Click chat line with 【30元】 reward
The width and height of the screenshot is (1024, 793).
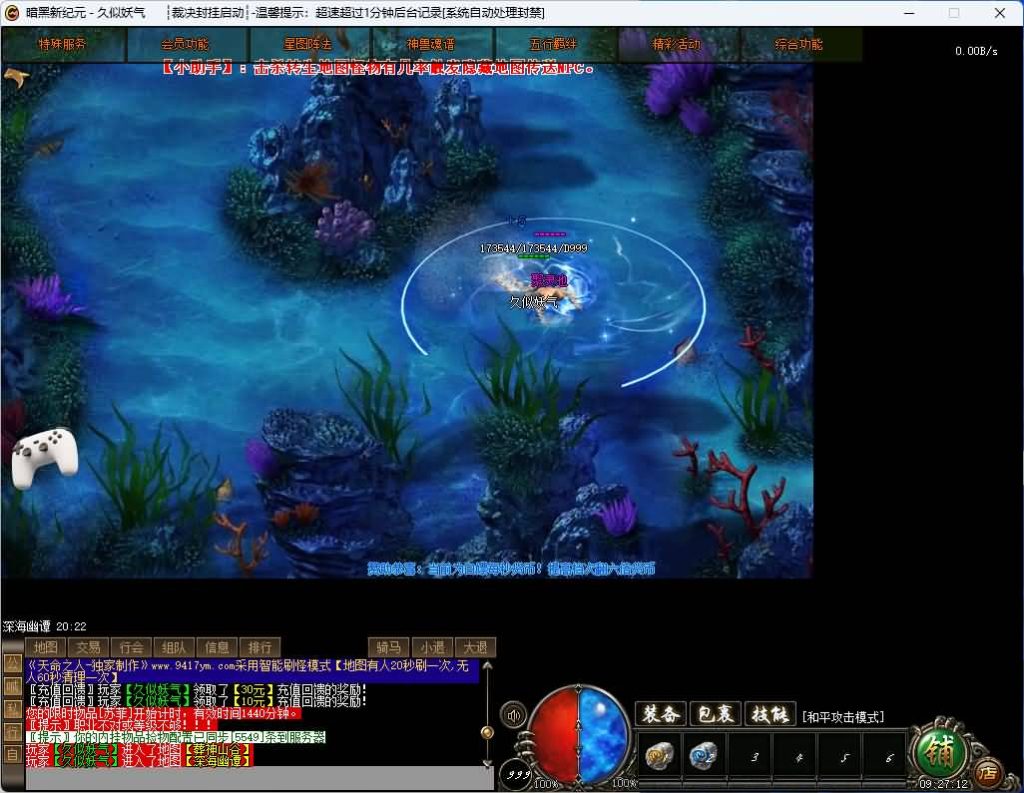coord(197,689)
